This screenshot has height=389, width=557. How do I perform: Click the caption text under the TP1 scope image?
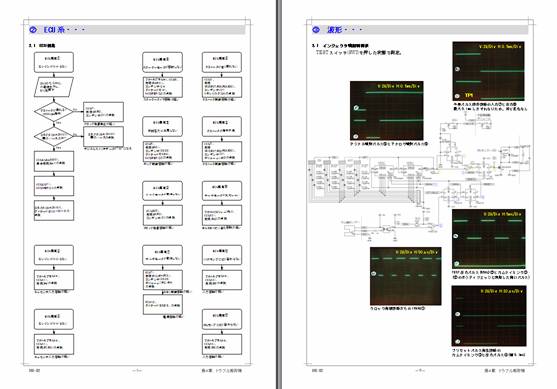click(490, 107)
